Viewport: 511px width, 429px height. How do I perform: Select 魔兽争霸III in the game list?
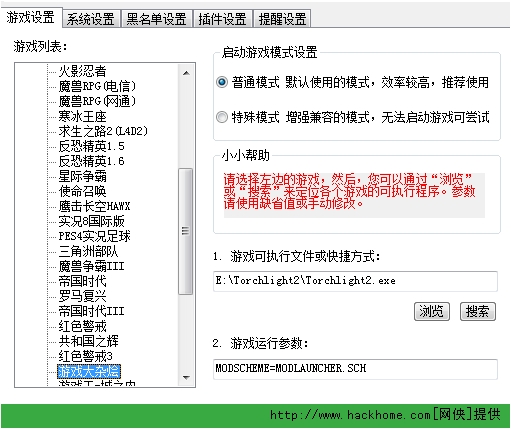tap(91, 266)
